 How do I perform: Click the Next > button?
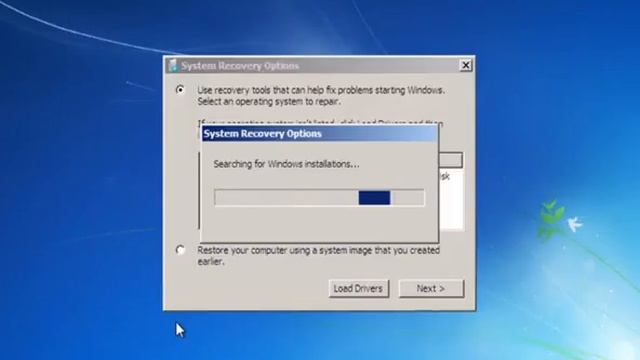point(431,289)
